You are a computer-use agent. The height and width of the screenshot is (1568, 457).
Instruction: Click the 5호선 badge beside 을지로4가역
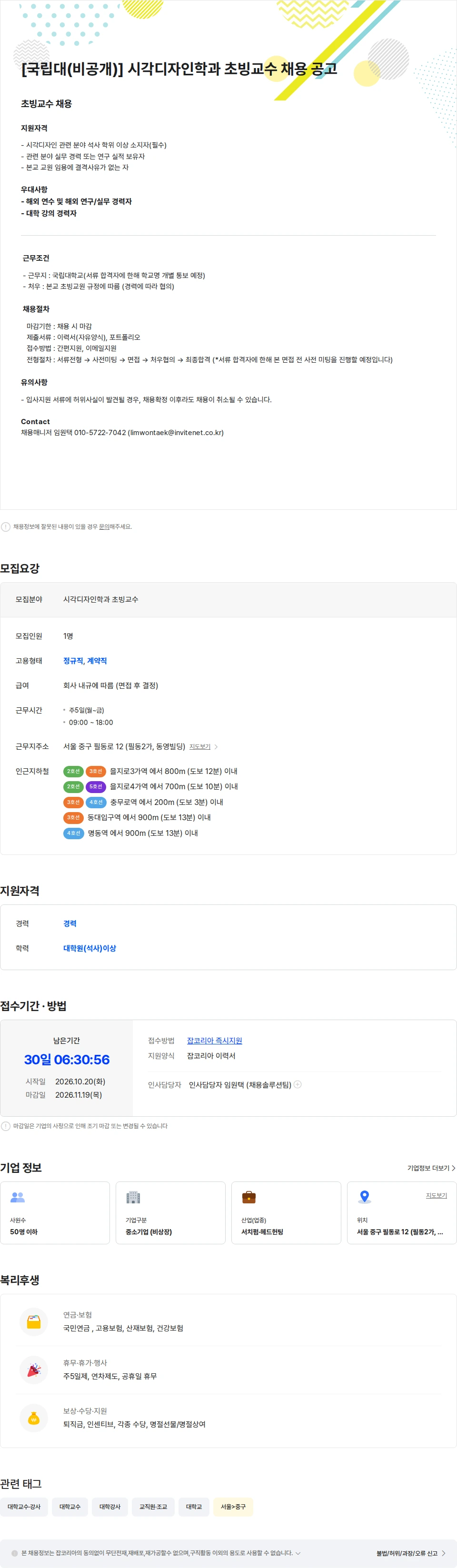click(96, 786)
